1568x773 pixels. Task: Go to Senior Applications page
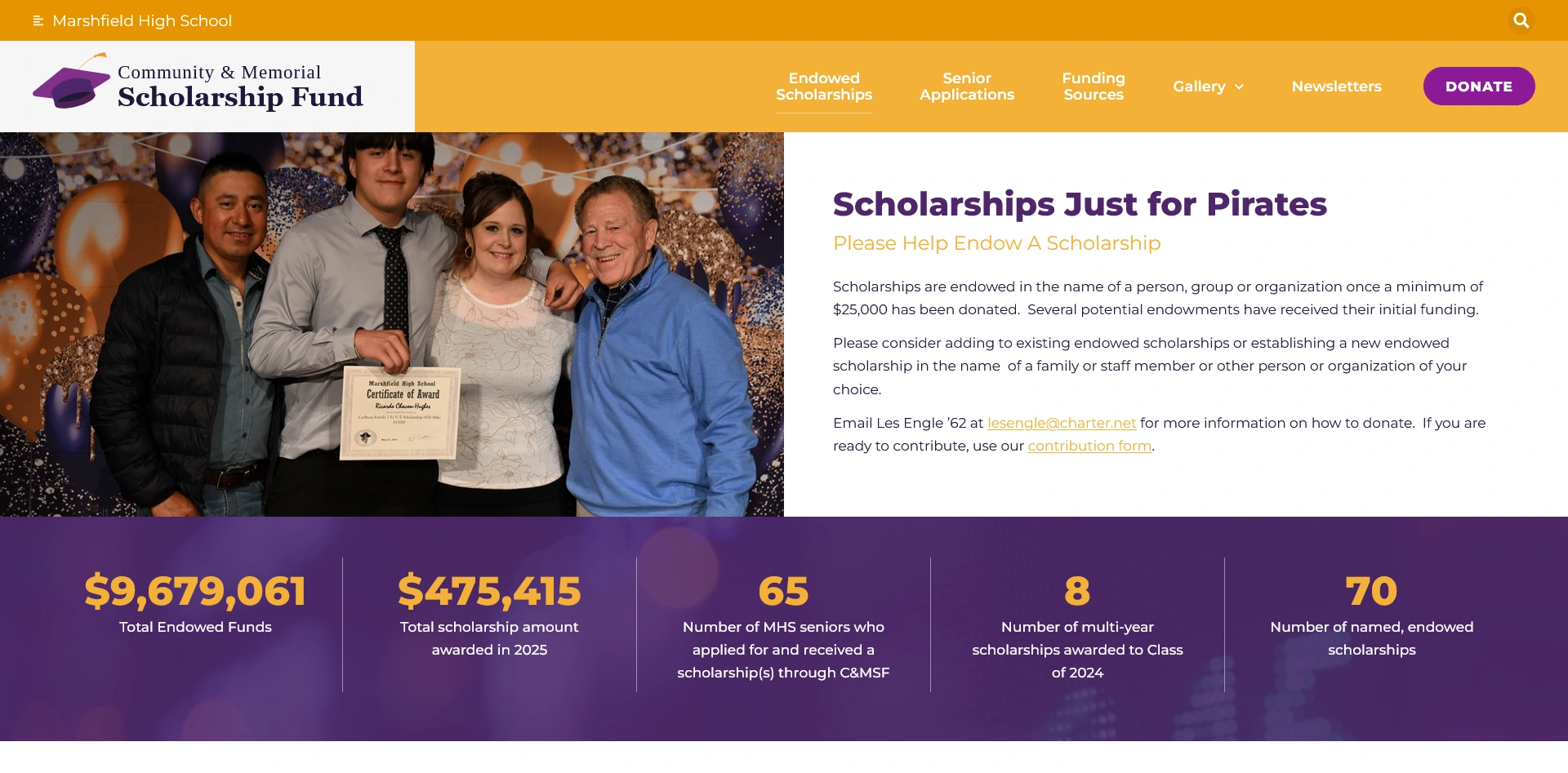click(967, 87)
